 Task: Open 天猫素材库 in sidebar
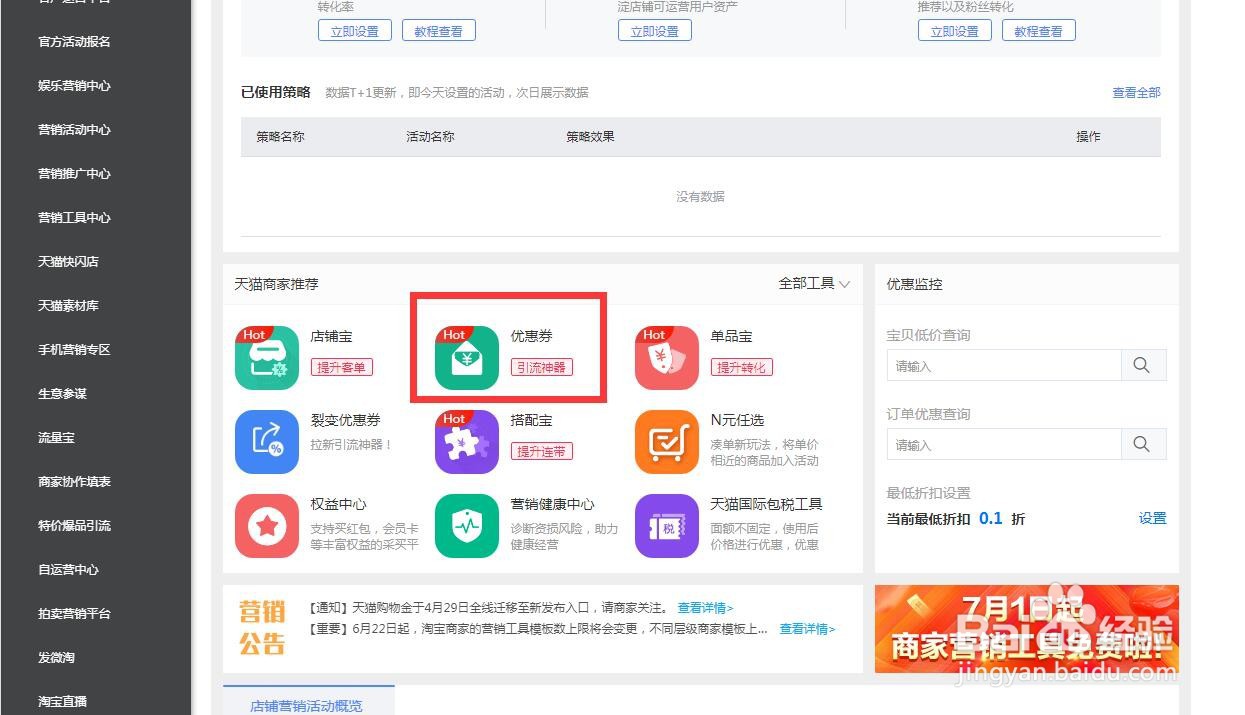[x=68, y=306]
